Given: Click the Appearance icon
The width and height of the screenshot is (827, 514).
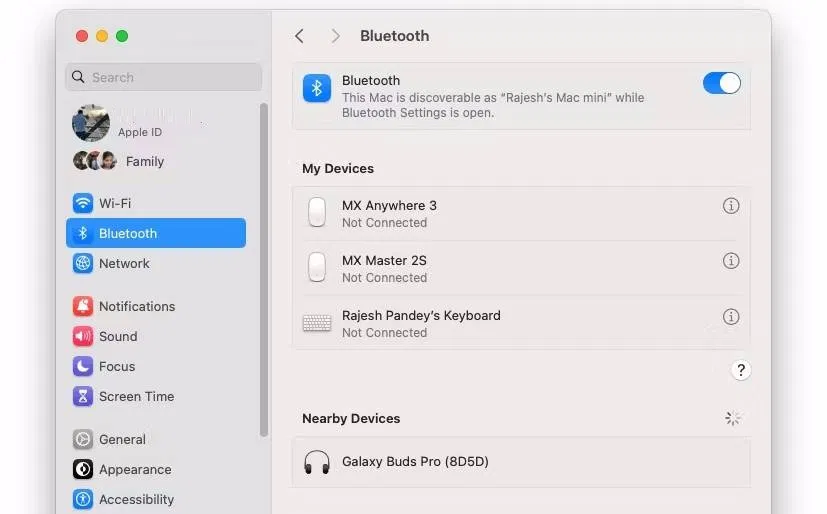Looking at the screenshot, I should pyautogui.click(x=83, y=469).
